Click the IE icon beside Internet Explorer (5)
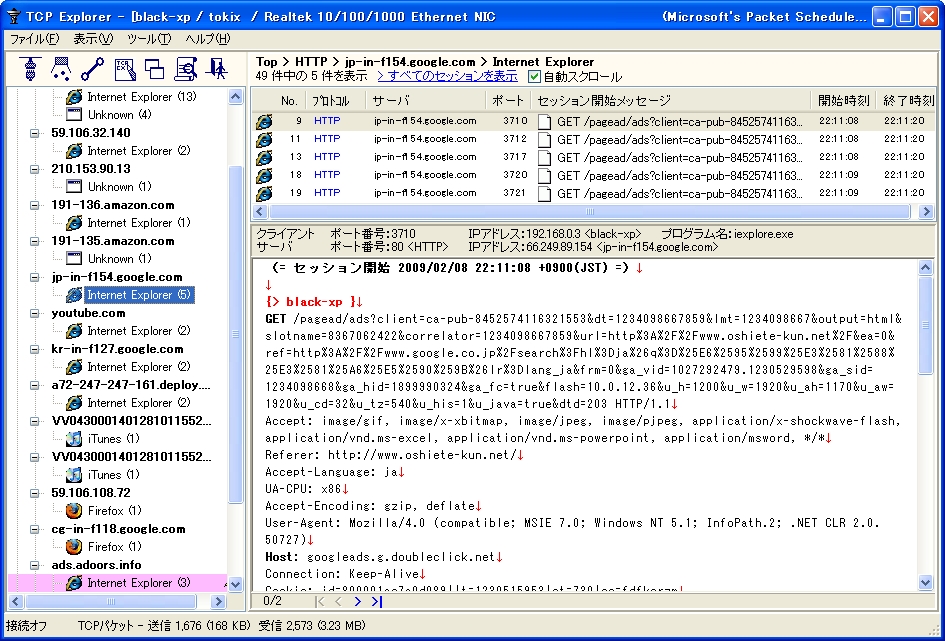The width and height of the screenshot is (945, 641). point(74,295)
